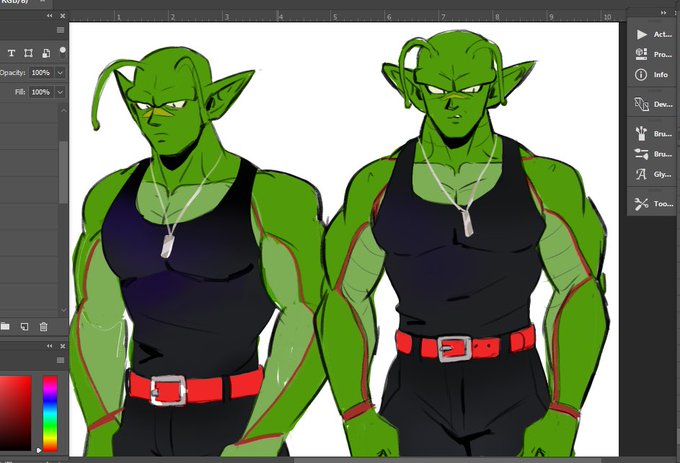Click the layer list scroll-up arrow

(x=63, y=110)
